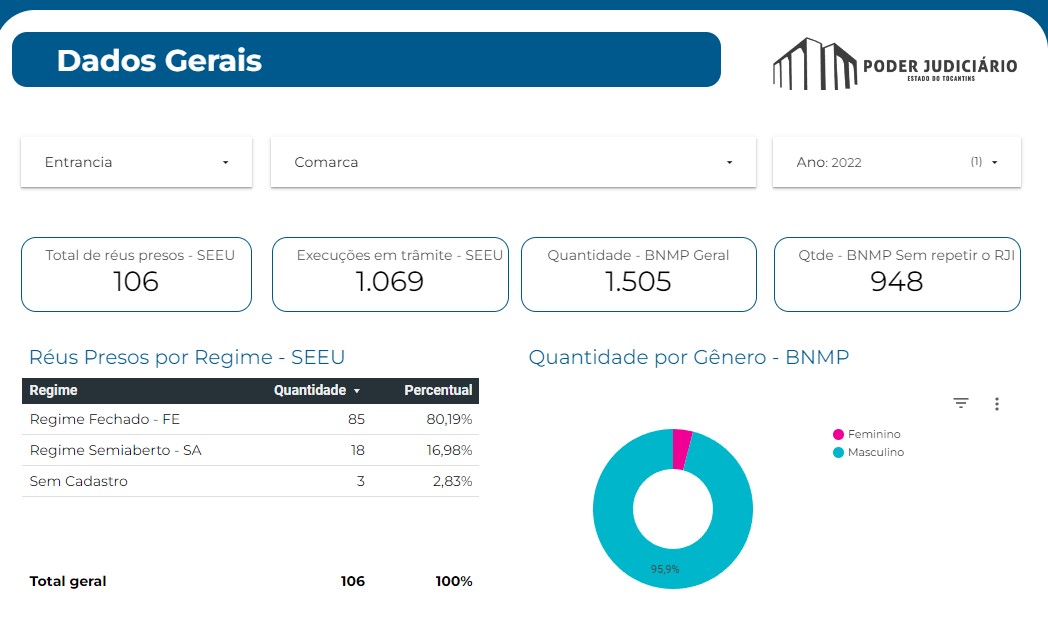The height and width of the screenshot is (628, 1048).
Task: Select the Regime Fechado - FE row
Action: coord(250,419)
